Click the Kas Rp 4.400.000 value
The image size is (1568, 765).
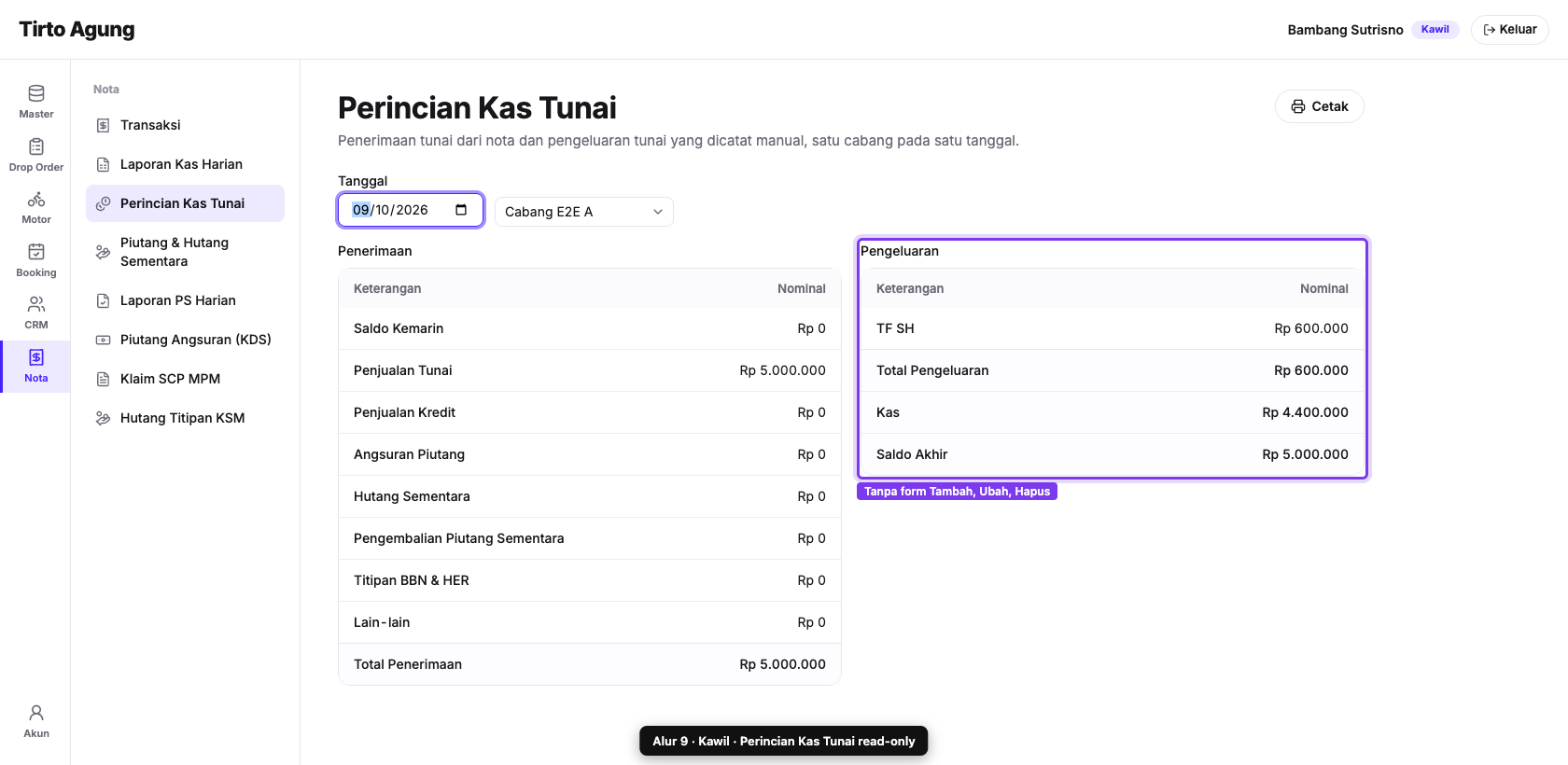(1305, 412)
